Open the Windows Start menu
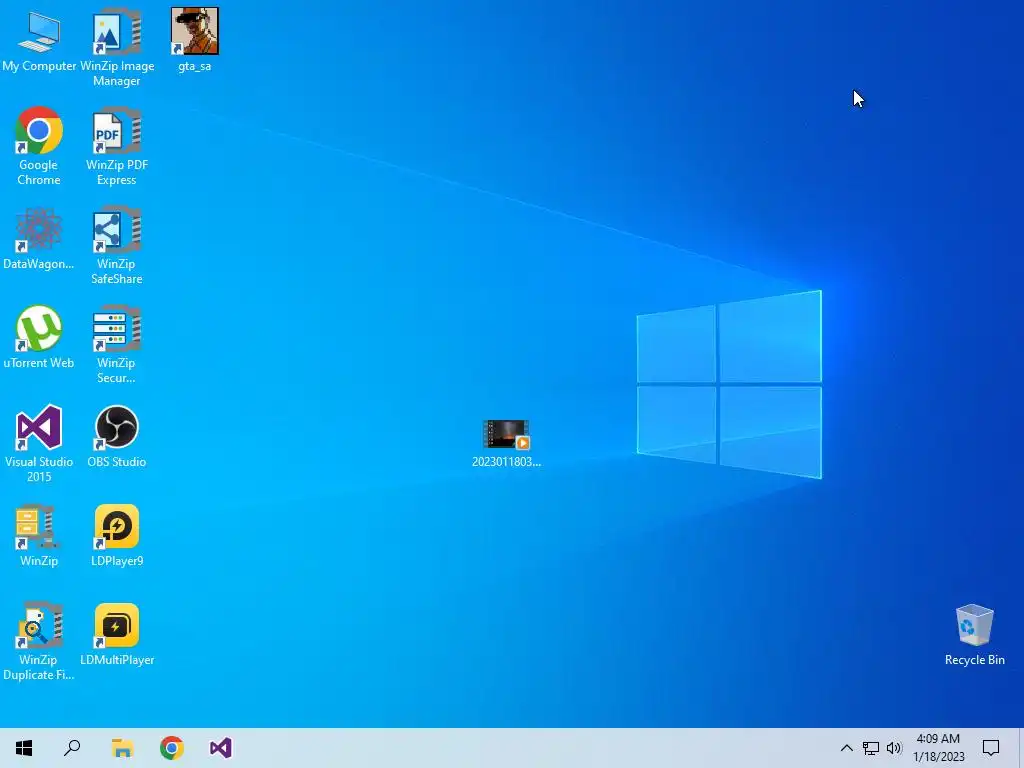This screenshot has width=1024, height=768. 24,748
